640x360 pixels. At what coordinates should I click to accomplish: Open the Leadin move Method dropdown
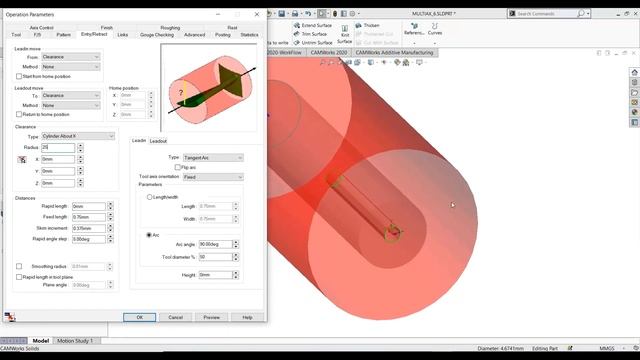point(71,67)
